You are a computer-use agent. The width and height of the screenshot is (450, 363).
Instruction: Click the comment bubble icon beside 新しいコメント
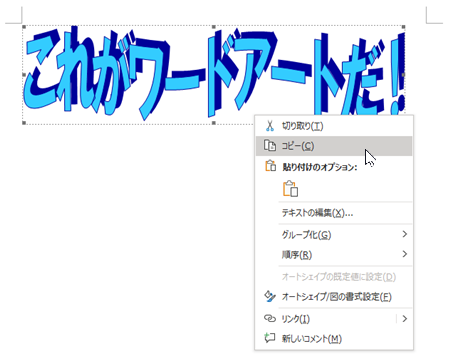coord(270,338)
